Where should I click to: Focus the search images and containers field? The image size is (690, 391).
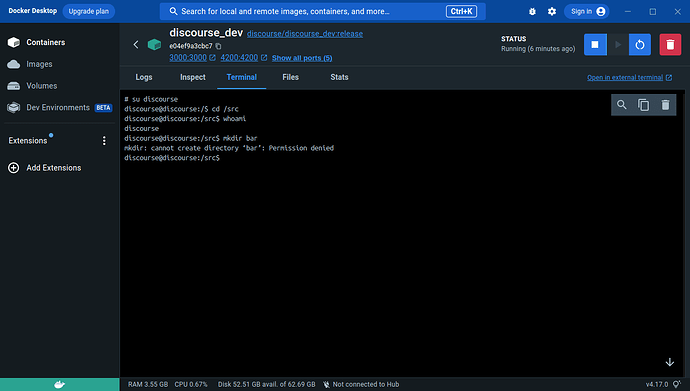click(x=323, y=11)
